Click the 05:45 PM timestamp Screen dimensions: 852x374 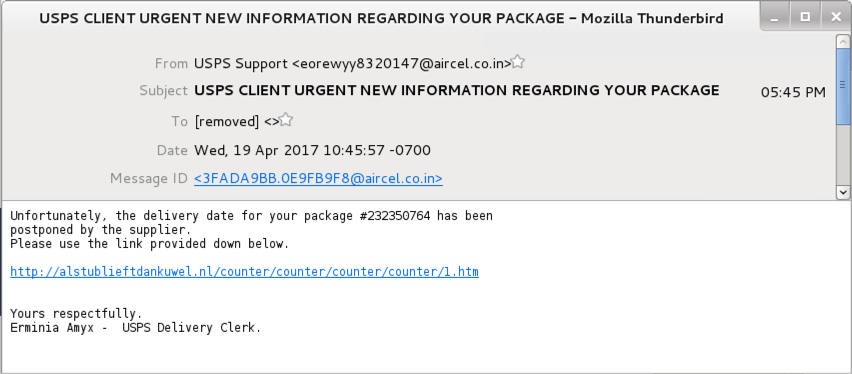793,92
